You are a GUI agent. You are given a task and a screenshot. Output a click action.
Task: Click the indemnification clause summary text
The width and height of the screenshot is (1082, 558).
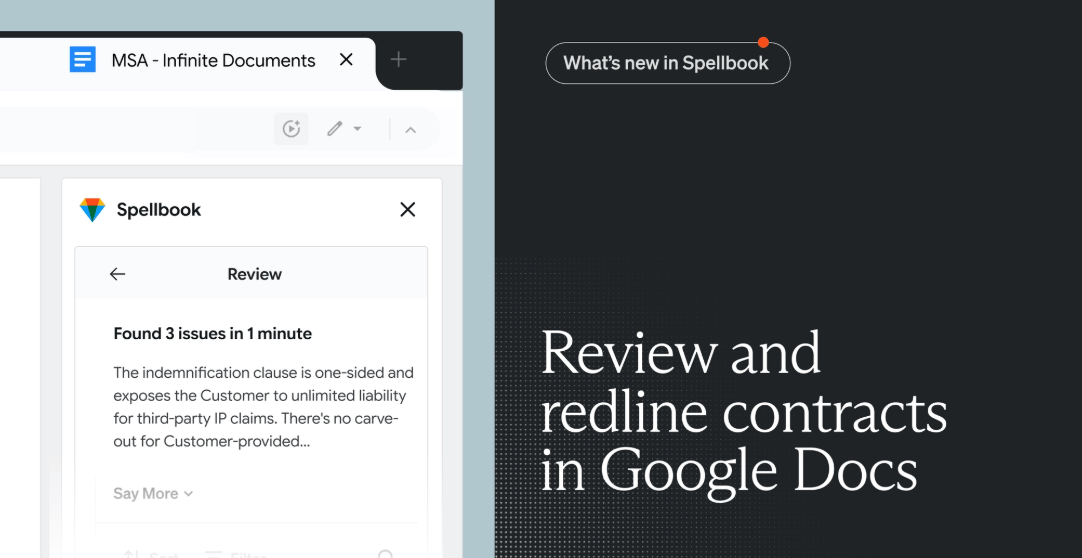tap(264, 407)
